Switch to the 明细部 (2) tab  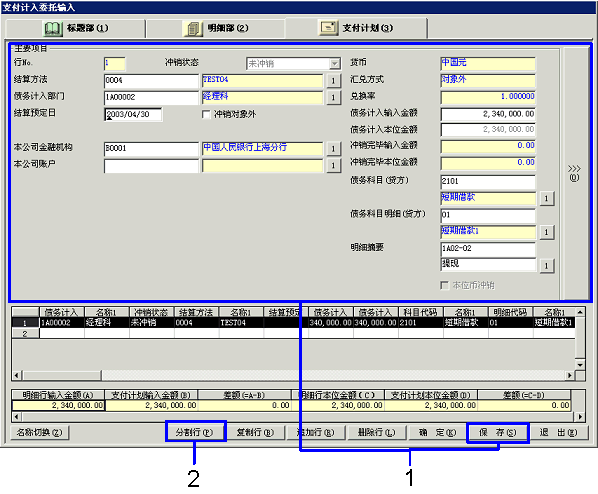click(x=216, y=28)
